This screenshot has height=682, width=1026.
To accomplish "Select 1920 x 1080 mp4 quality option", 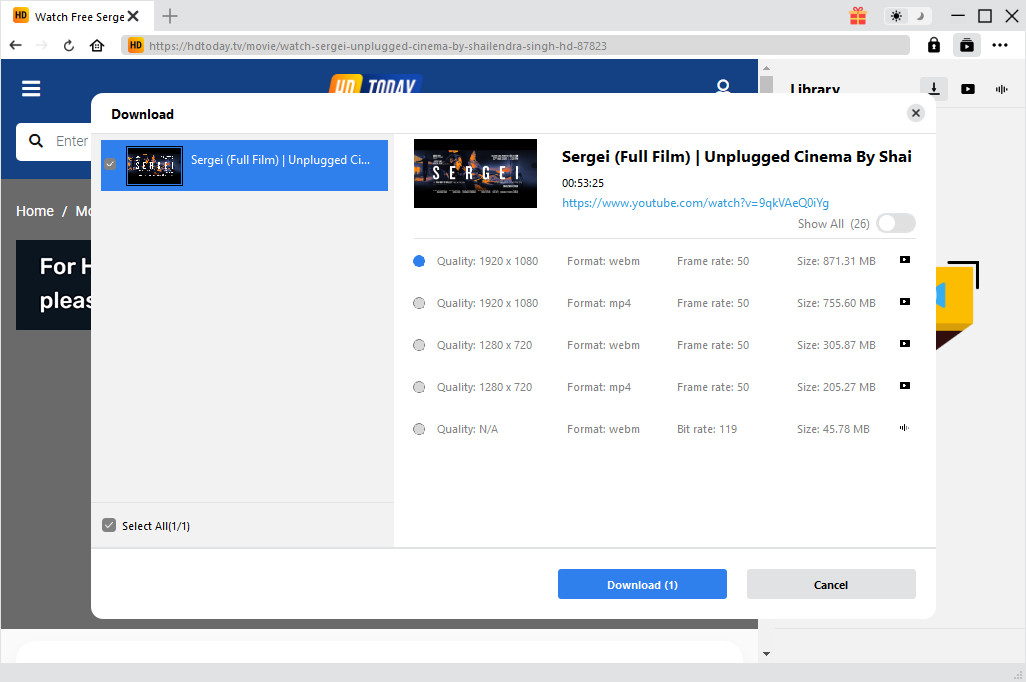I will (x=419, y=303).
